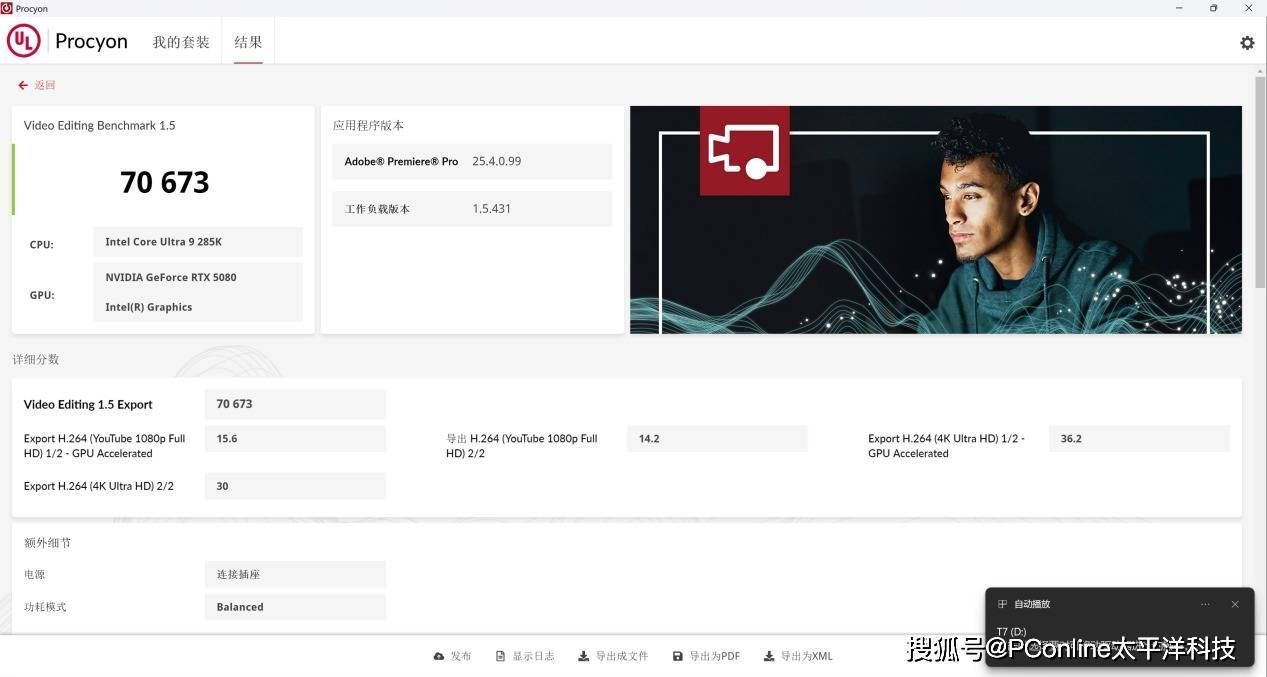Viewport: 1267px width, 677px height.
Task: Open the settings gear icon
Action: tap(1246, 43)
